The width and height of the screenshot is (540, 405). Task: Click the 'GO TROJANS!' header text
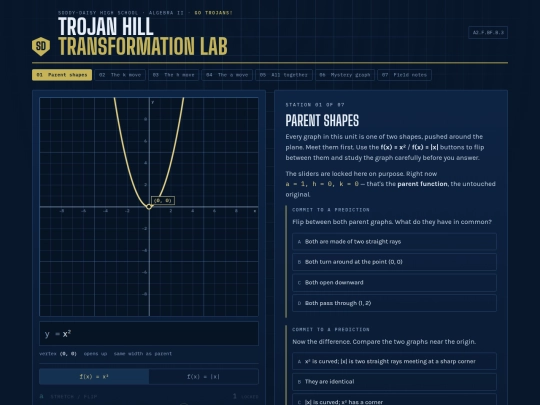(x=214, y=13)
